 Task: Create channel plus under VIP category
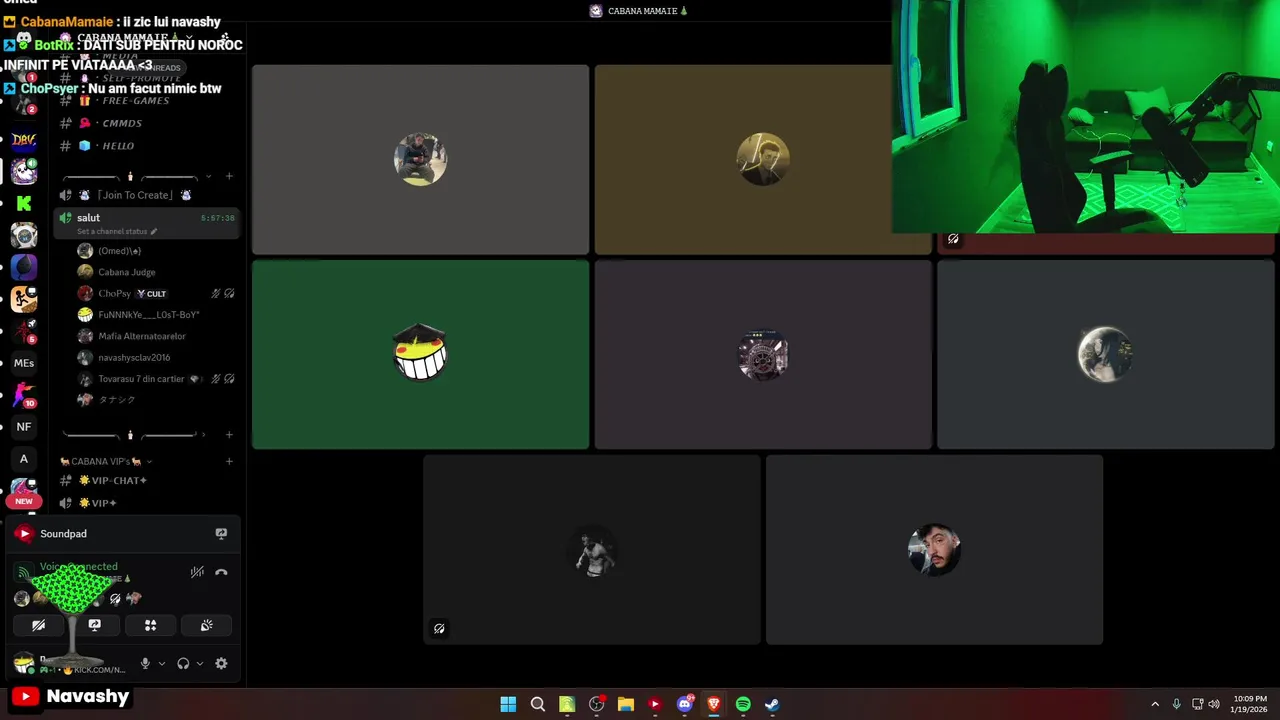[x=229, y=461]
